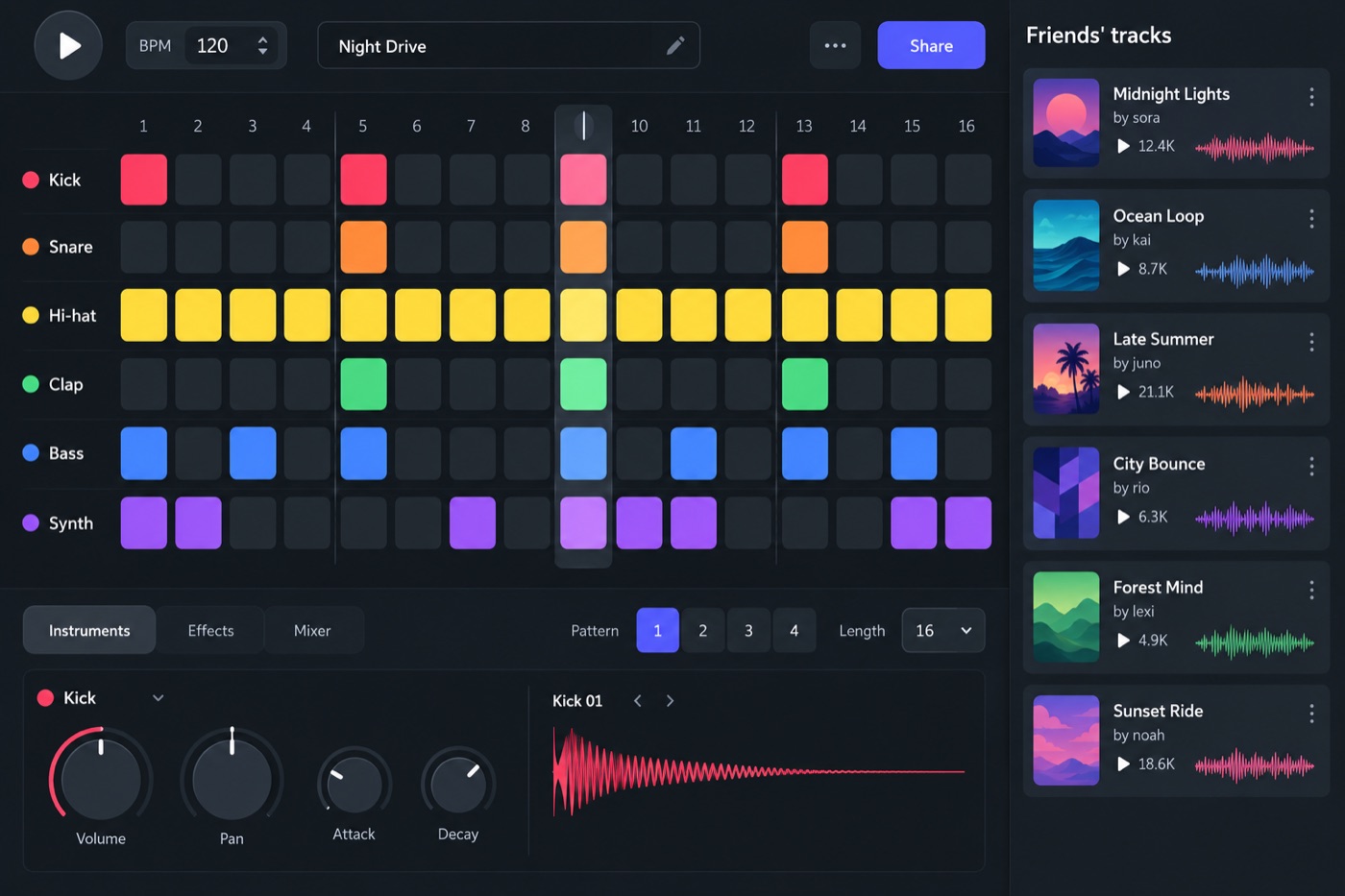Select the Kick track label

point(64,180)
